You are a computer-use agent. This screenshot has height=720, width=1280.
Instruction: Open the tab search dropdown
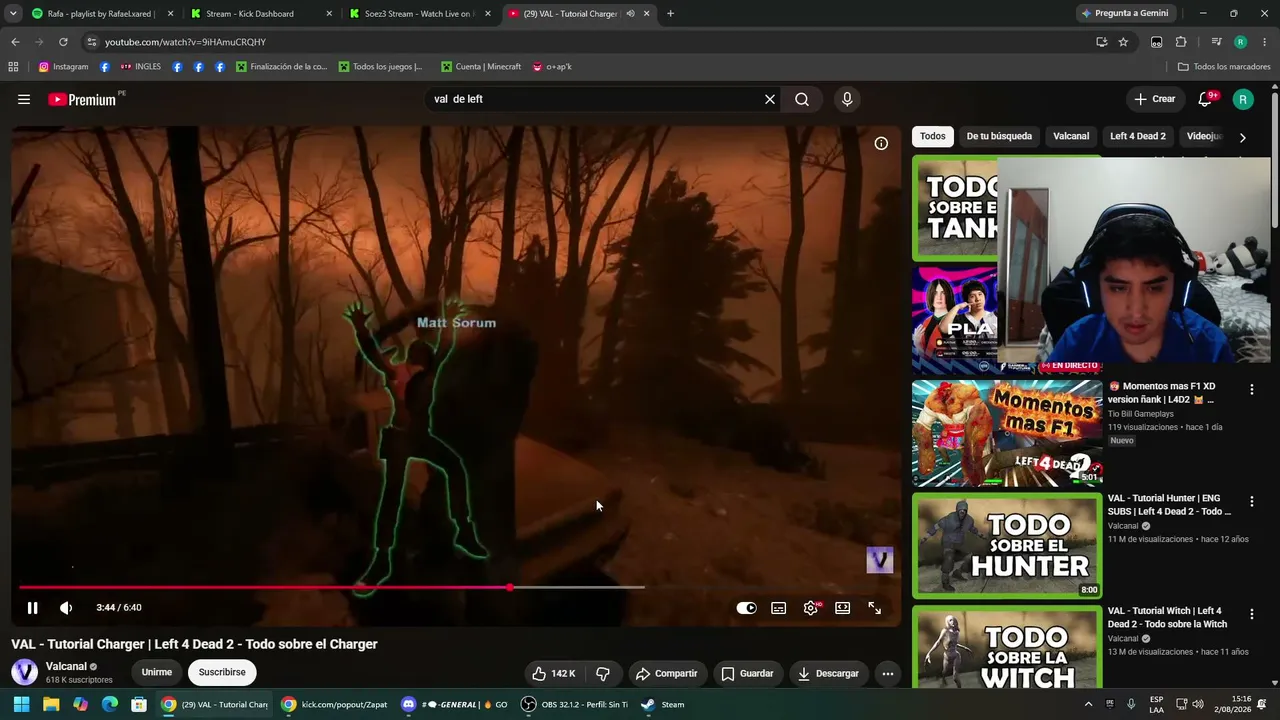pos(13,14)
